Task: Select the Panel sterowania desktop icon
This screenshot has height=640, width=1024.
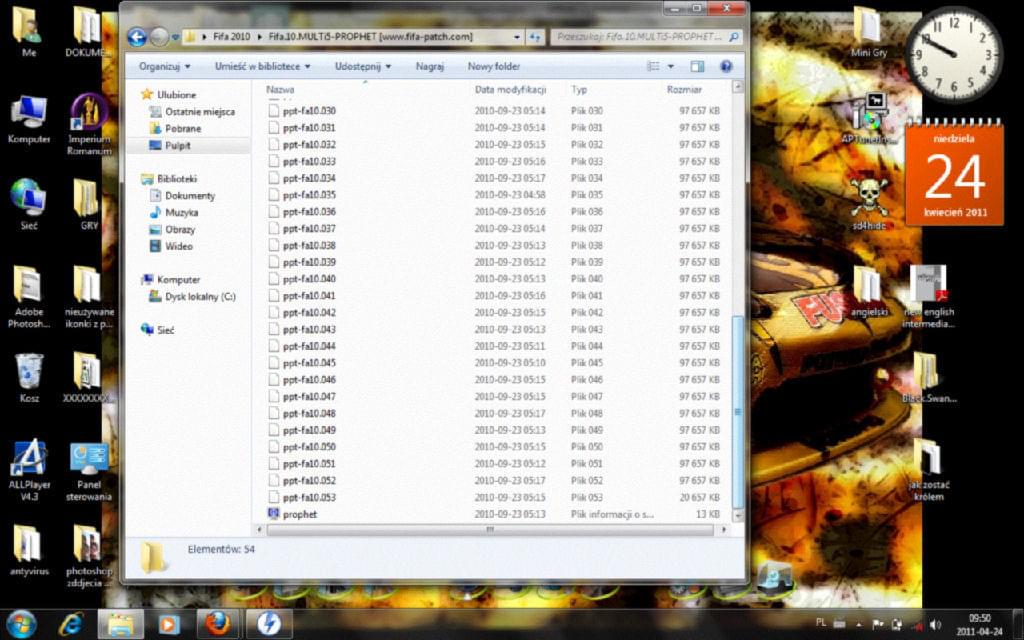Action: click(89, 472)
